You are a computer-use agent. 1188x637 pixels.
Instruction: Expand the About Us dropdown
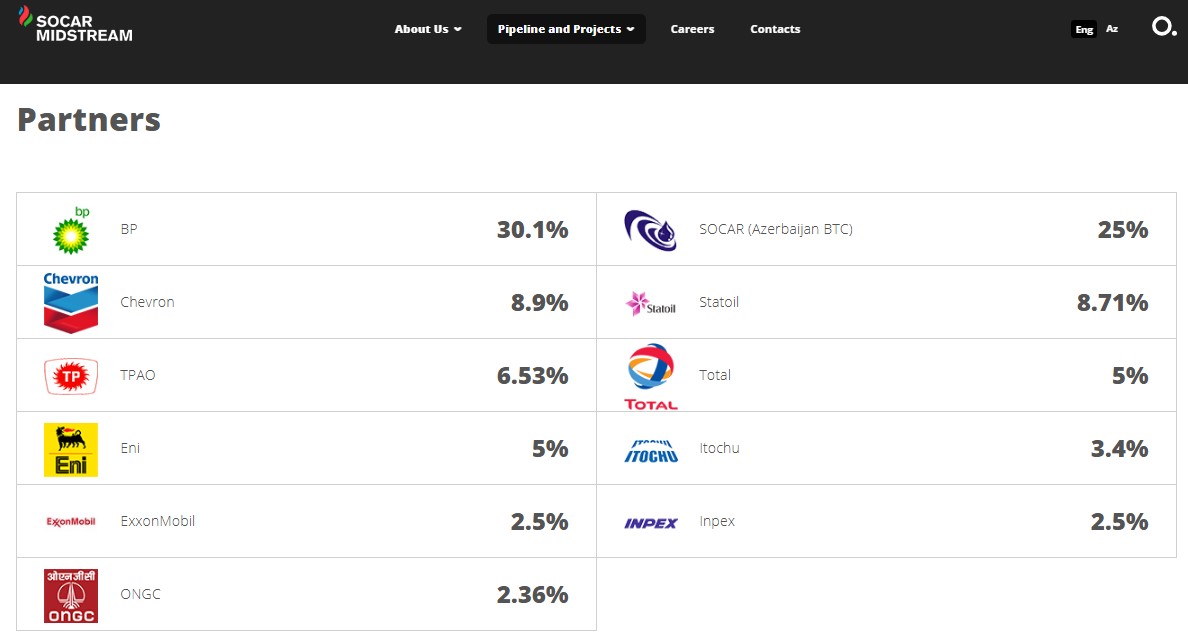(428, 29)
